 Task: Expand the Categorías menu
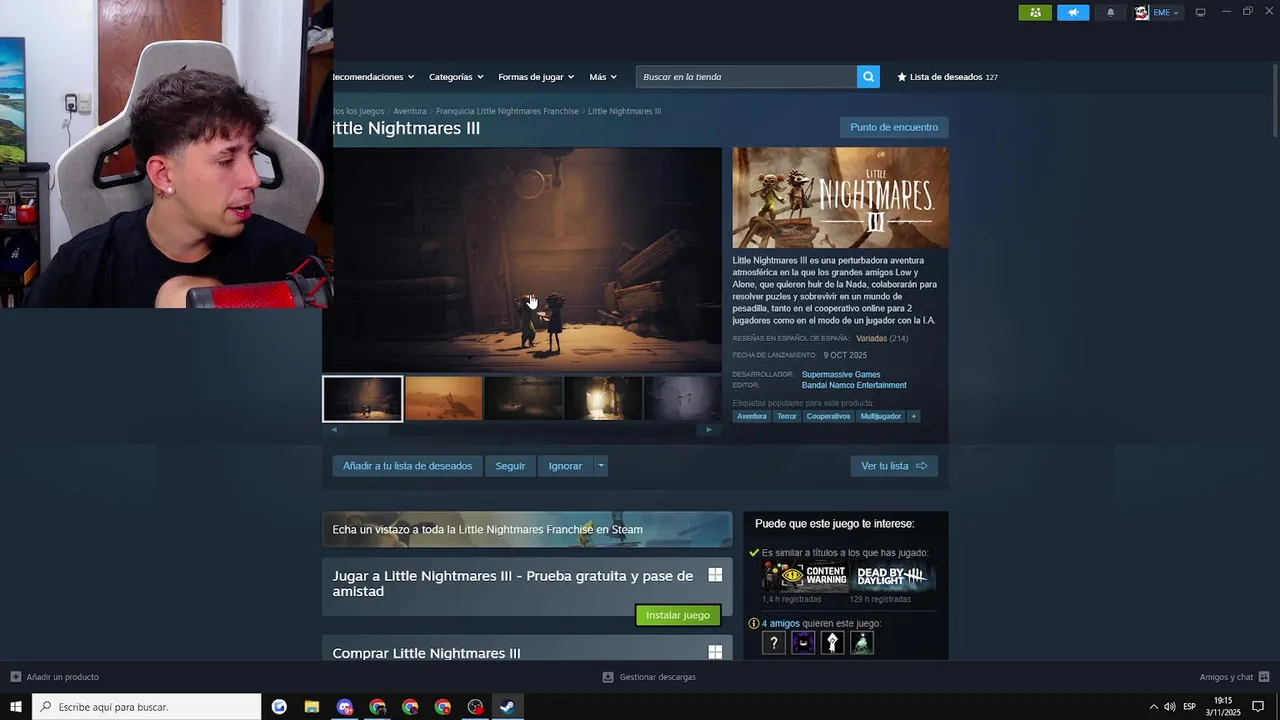pyautogui.click(x=456, y=77)
